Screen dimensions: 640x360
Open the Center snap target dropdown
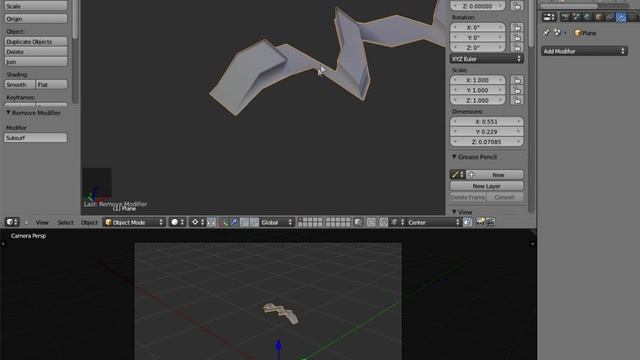click(434, 222)
